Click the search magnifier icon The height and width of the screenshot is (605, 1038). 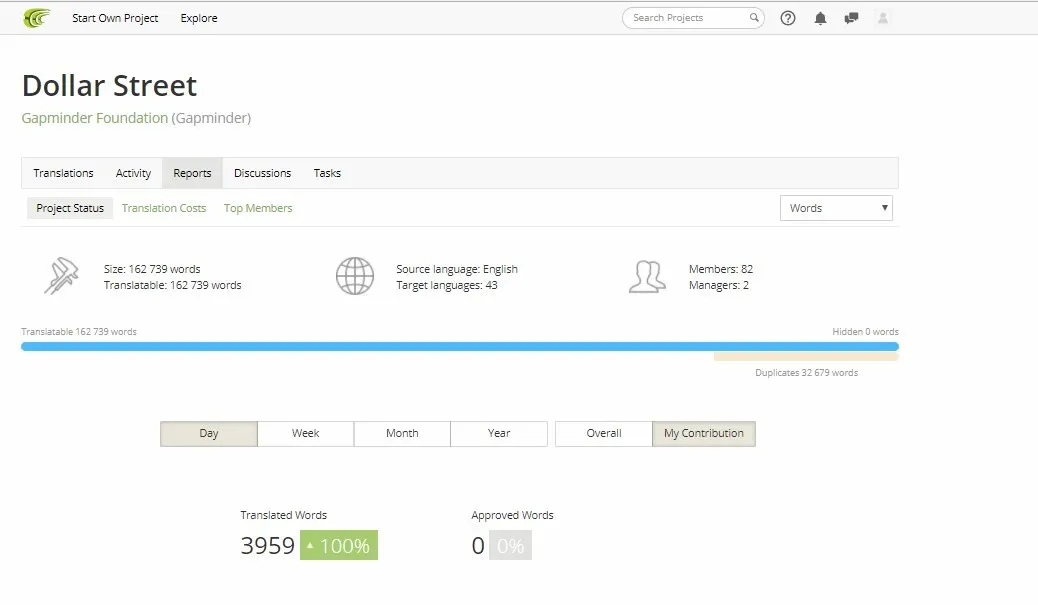pyautogui.click(x=753, y=18)
